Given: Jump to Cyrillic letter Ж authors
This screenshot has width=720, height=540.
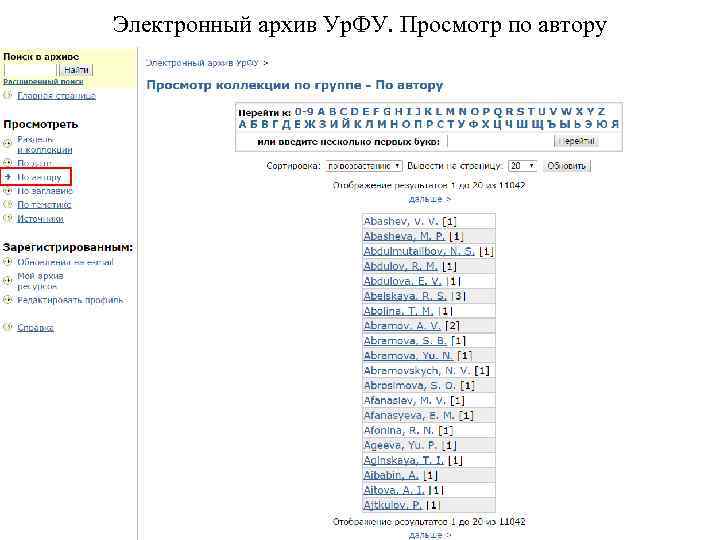Looking at the screenshot, I should pos(310,124).
